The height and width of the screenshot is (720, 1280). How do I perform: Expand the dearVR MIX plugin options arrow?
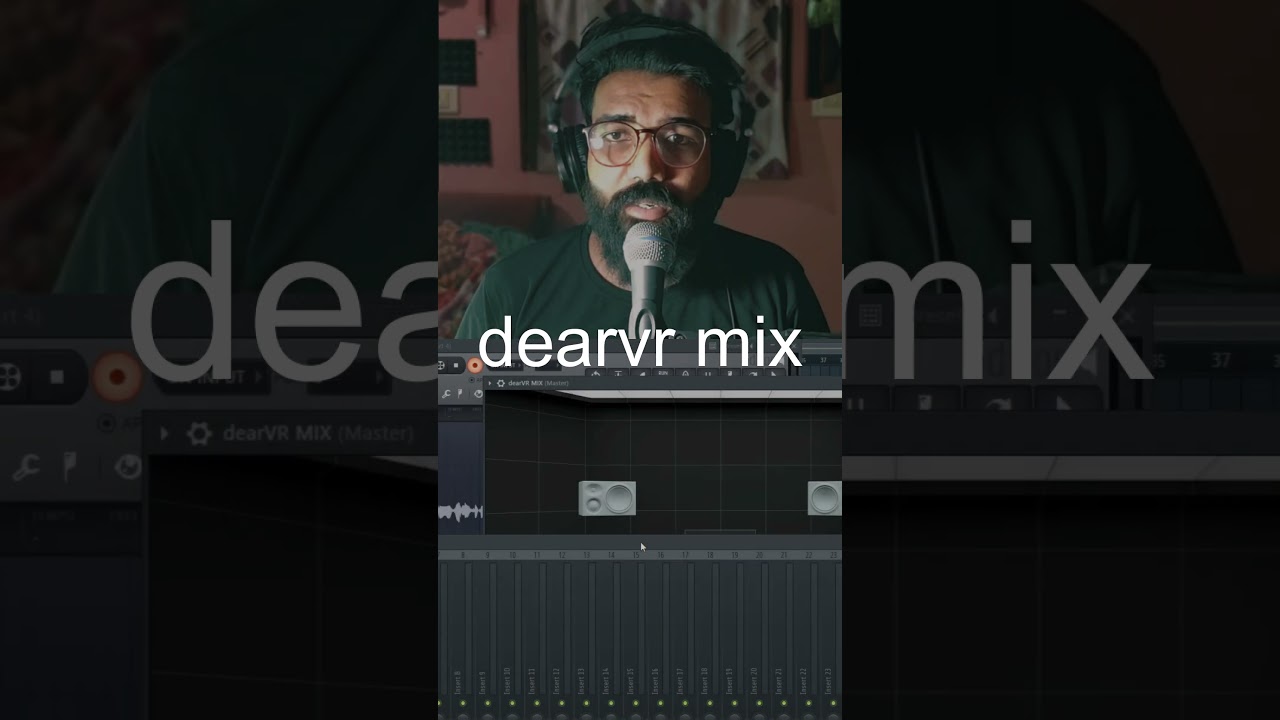(x=490, y=383)
